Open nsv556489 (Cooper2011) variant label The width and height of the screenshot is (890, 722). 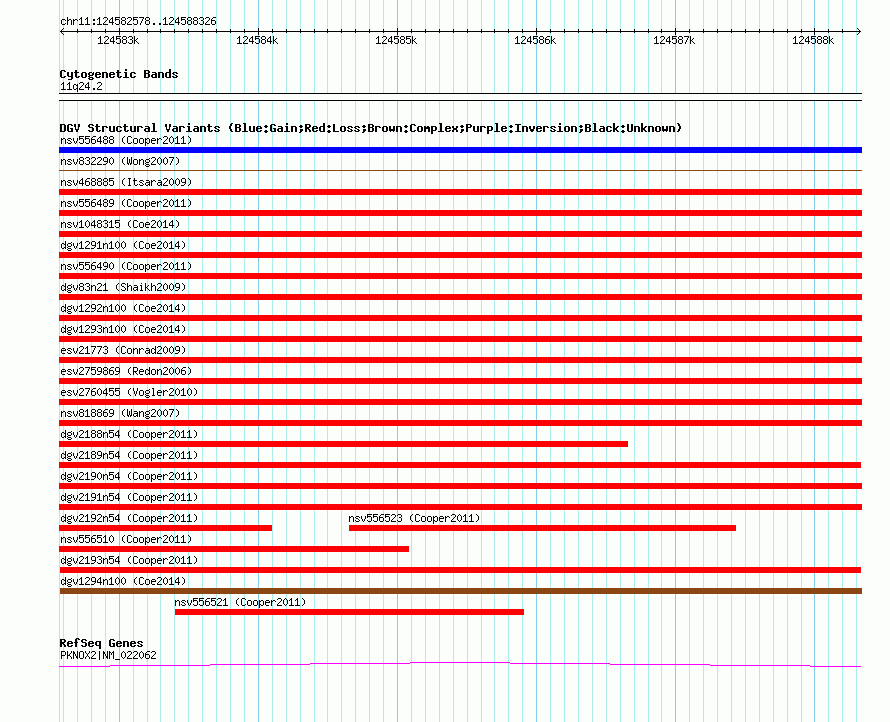[126, 203]
